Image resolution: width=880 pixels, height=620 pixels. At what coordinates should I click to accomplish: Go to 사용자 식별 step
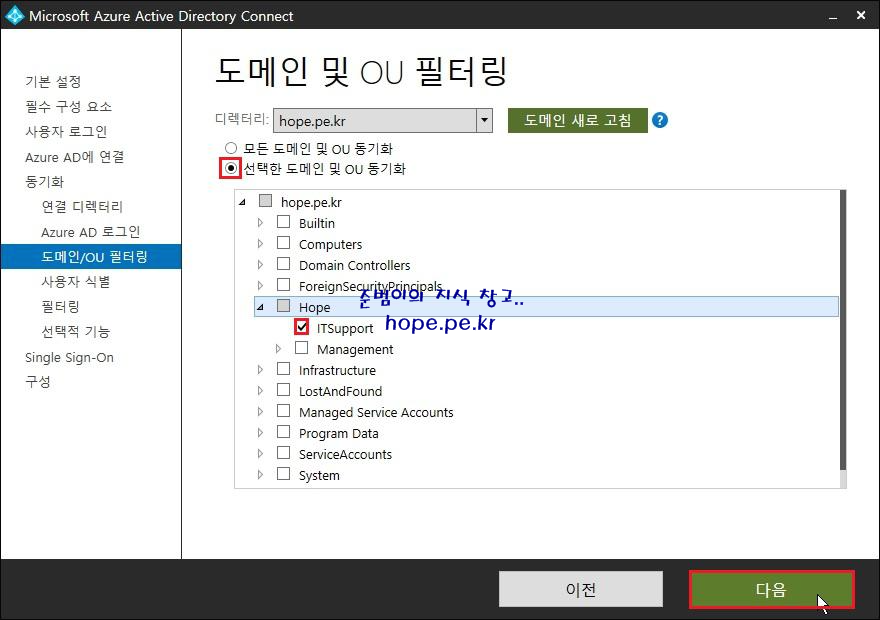[76, 282]
